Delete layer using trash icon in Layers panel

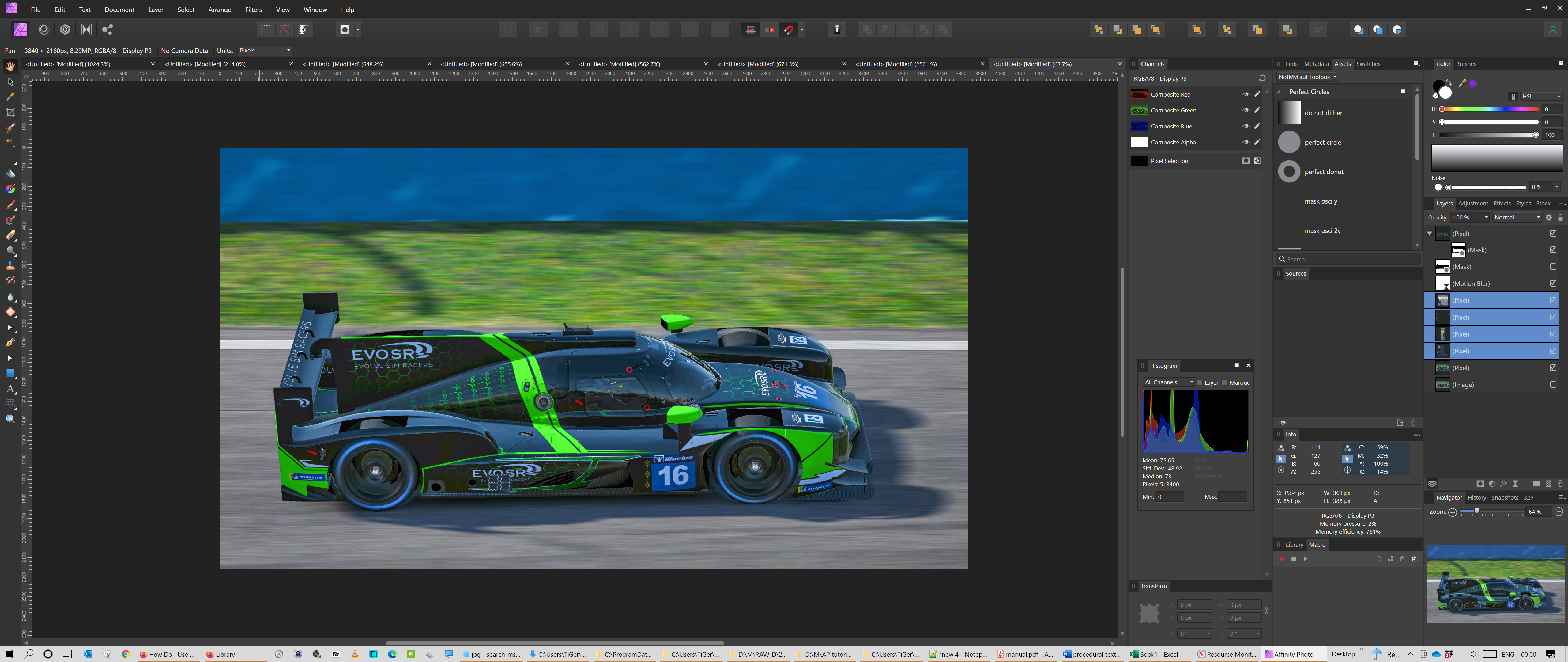[1560, 484]
